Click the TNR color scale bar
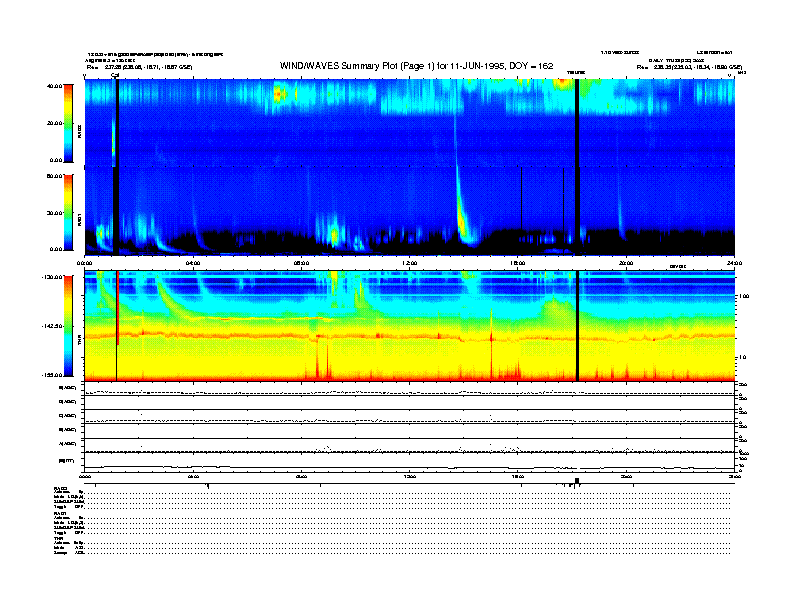 (68, 326)
